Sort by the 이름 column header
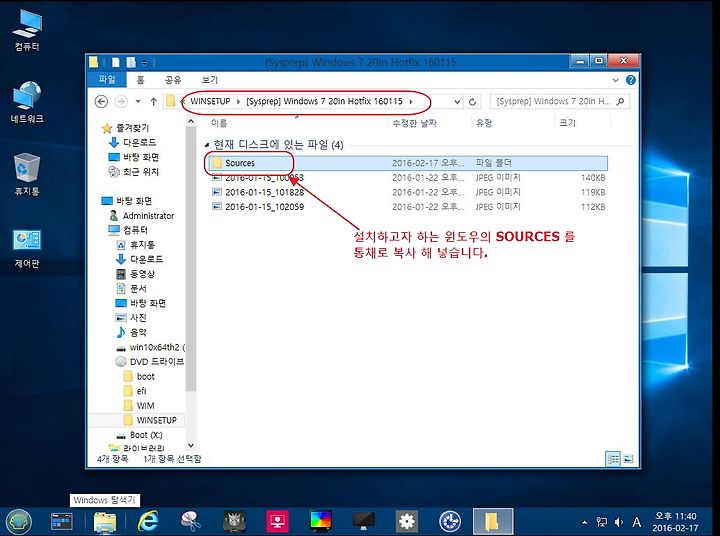720x536 pixels. (219, 123)
